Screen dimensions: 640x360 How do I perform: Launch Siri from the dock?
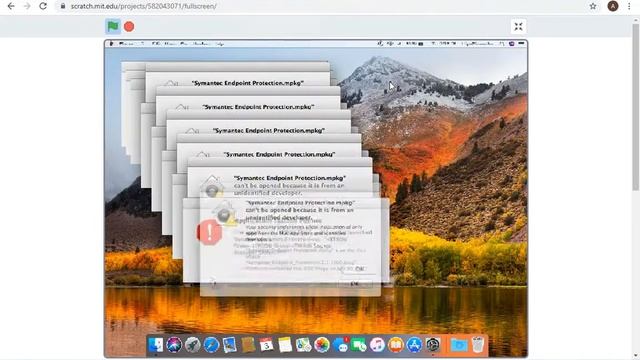[x=174, y=345]
